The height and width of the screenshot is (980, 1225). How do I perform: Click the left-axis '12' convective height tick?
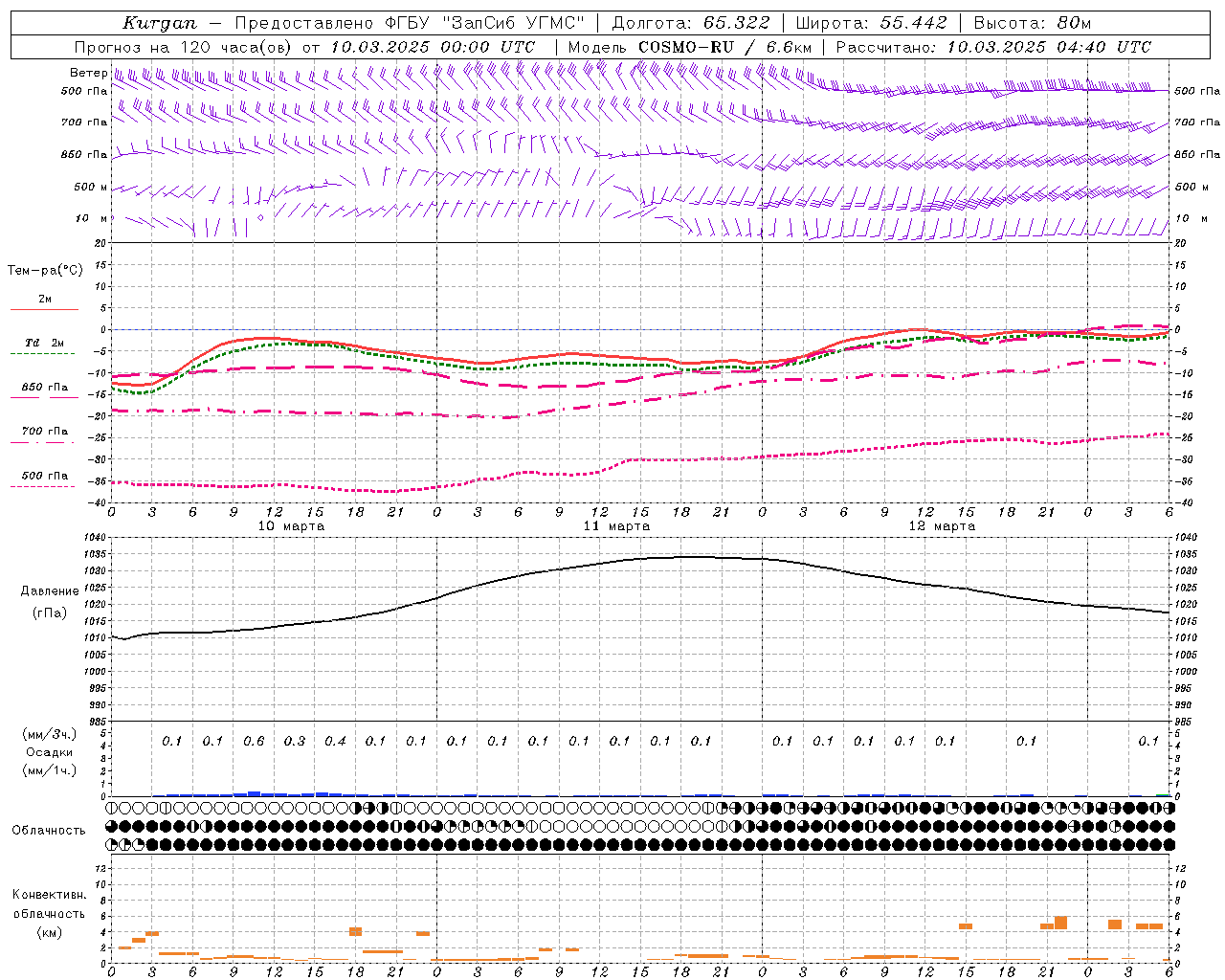tap(102, 868)
